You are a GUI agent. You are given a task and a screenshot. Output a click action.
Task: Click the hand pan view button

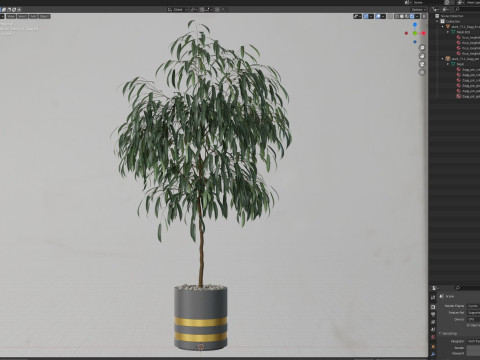[422, 56]
